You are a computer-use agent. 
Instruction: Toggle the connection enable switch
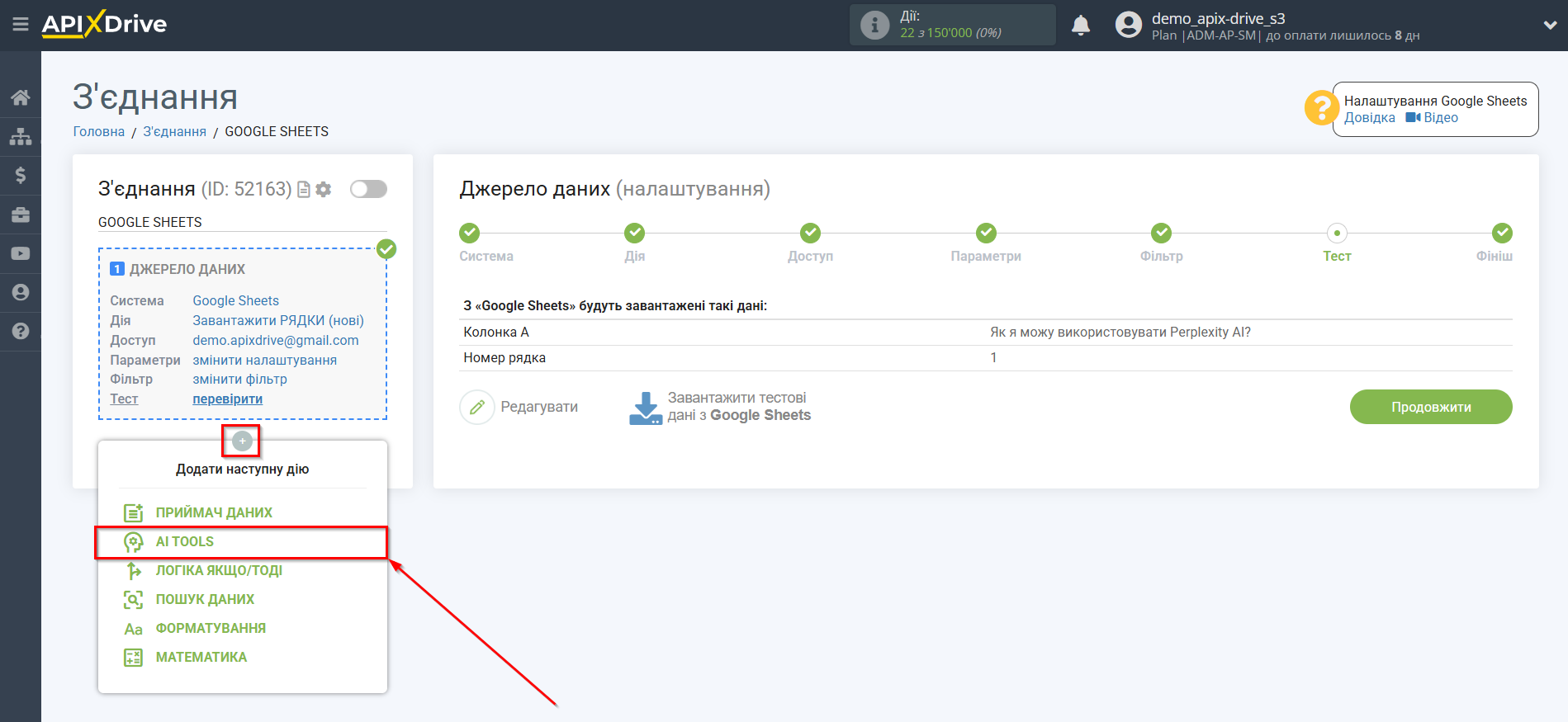coord(368,190)
